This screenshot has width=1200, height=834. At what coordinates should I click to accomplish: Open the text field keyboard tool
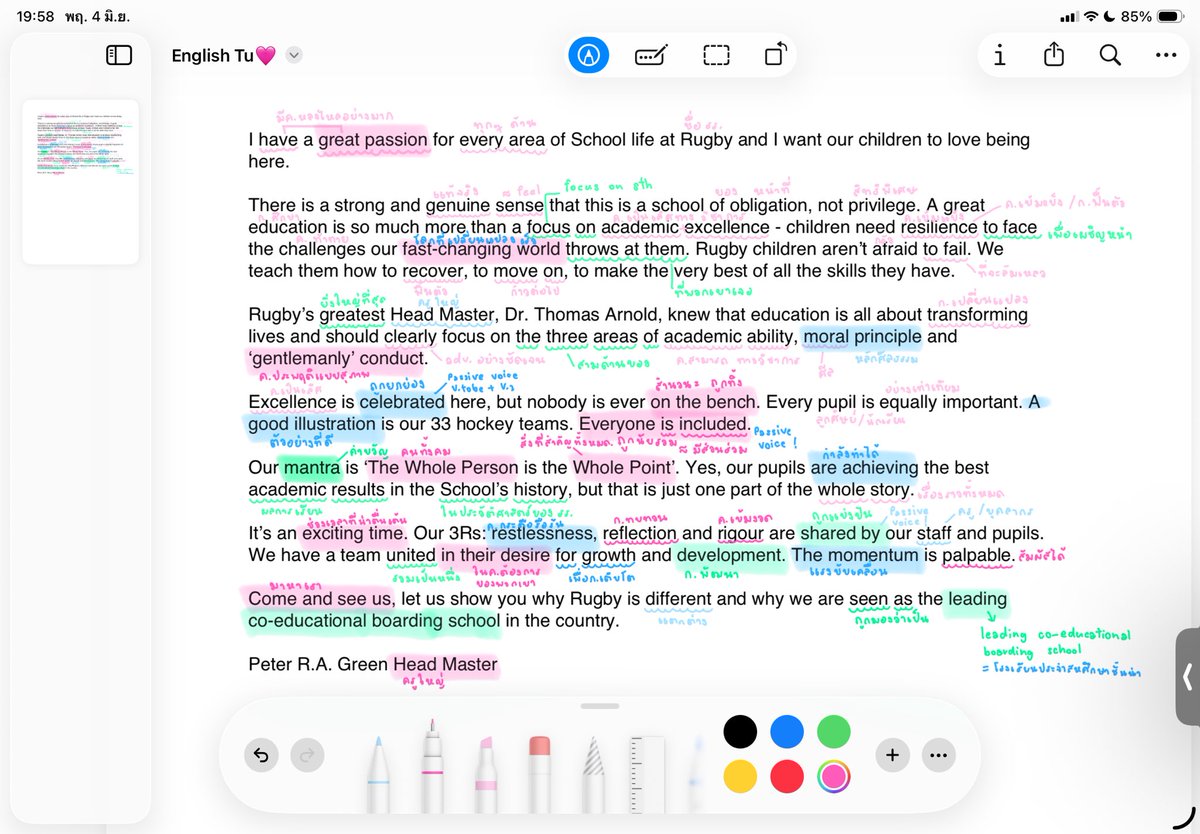[651, 55]
